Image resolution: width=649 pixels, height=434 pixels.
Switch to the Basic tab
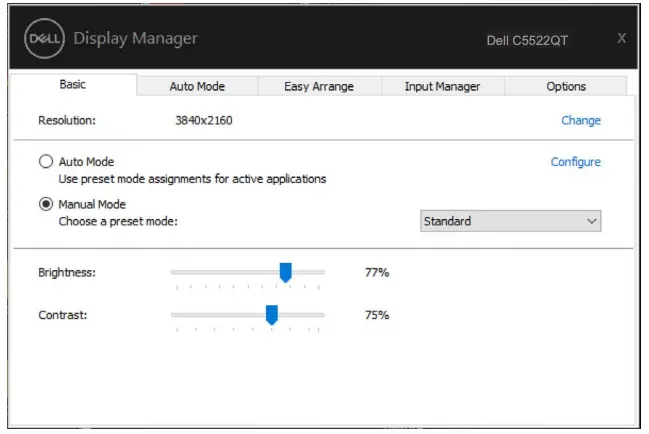72,85
